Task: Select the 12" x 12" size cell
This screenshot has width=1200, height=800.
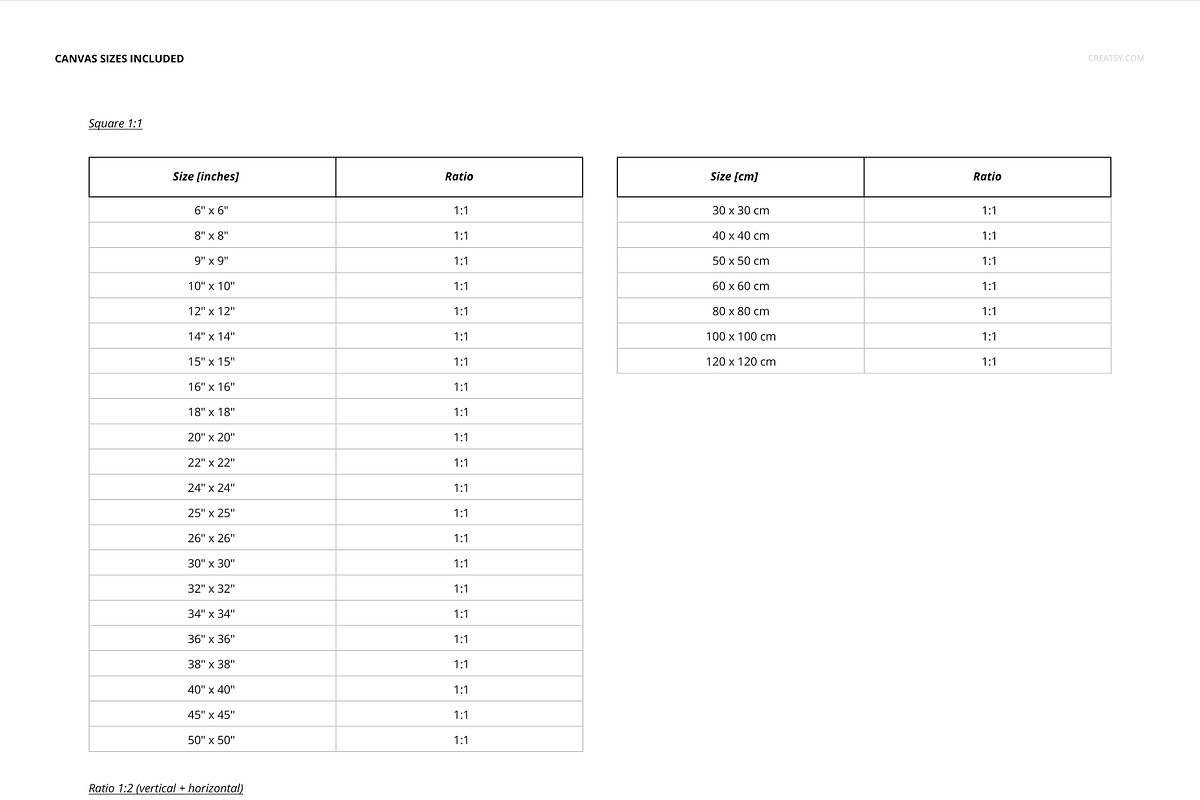Action: (x=211, y=311)
